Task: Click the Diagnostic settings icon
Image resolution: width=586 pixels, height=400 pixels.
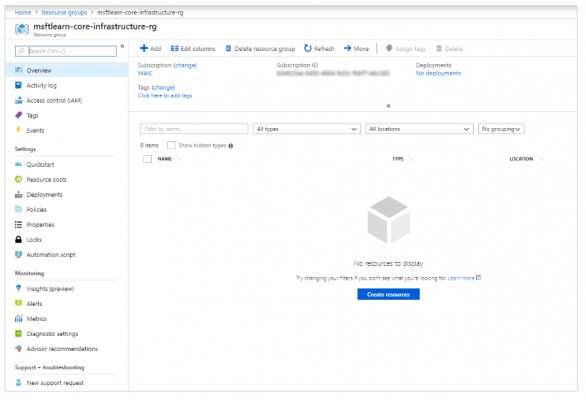Action: pos(18,333)
